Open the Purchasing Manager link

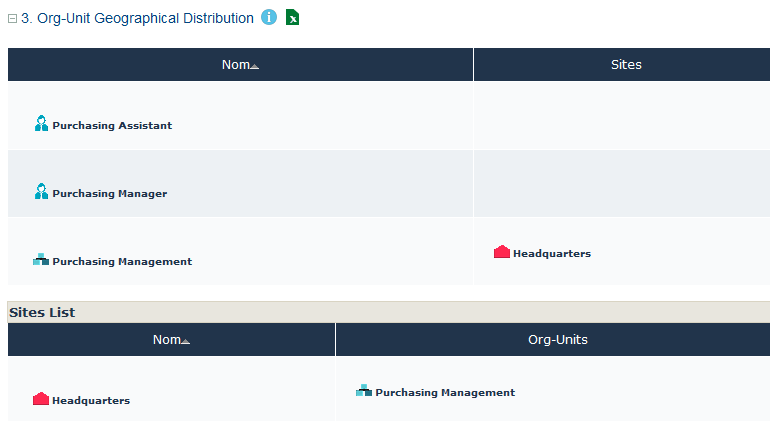pos(109,194)
